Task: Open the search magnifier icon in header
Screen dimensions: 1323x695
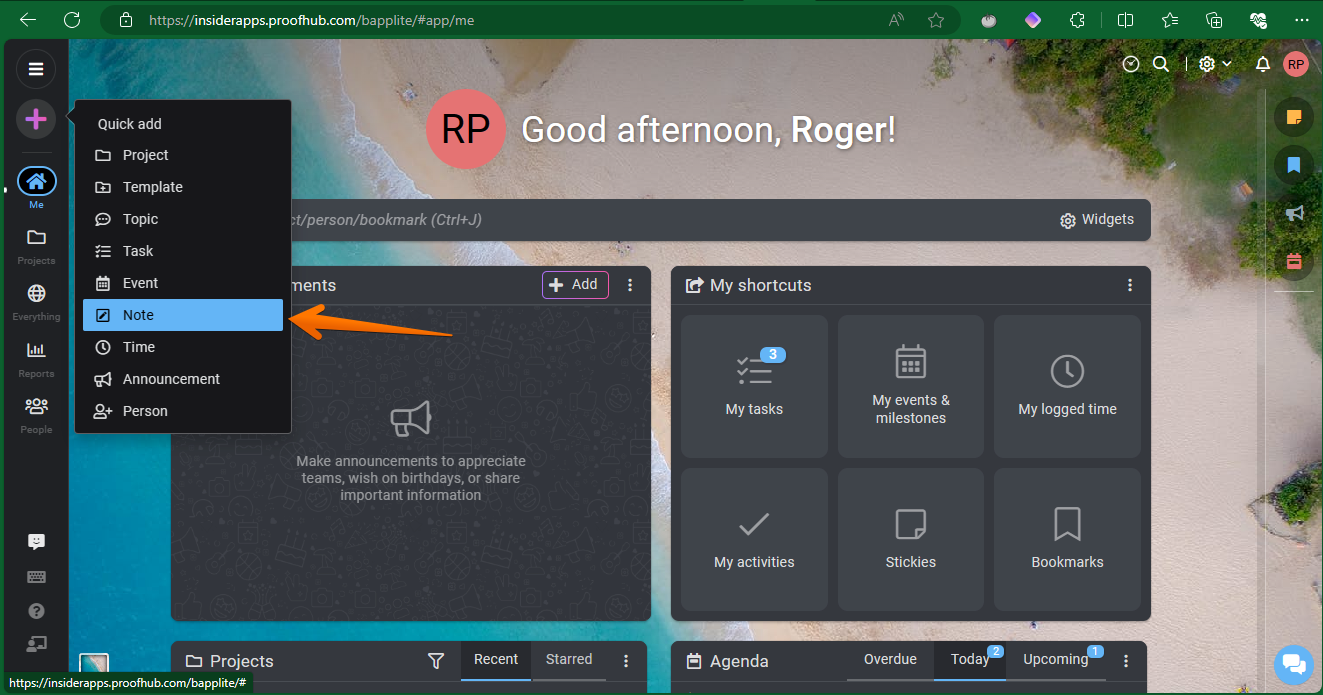Action: point(1161,64)
